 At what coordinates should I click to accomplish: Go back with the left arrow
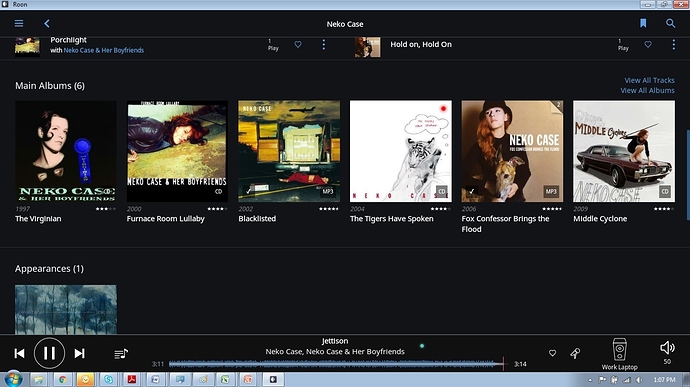(47, 23)
